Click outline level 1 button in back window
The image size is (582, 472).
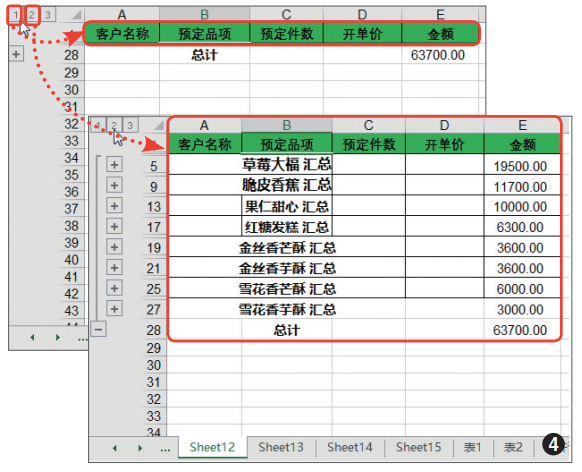[x=15, y=15]
